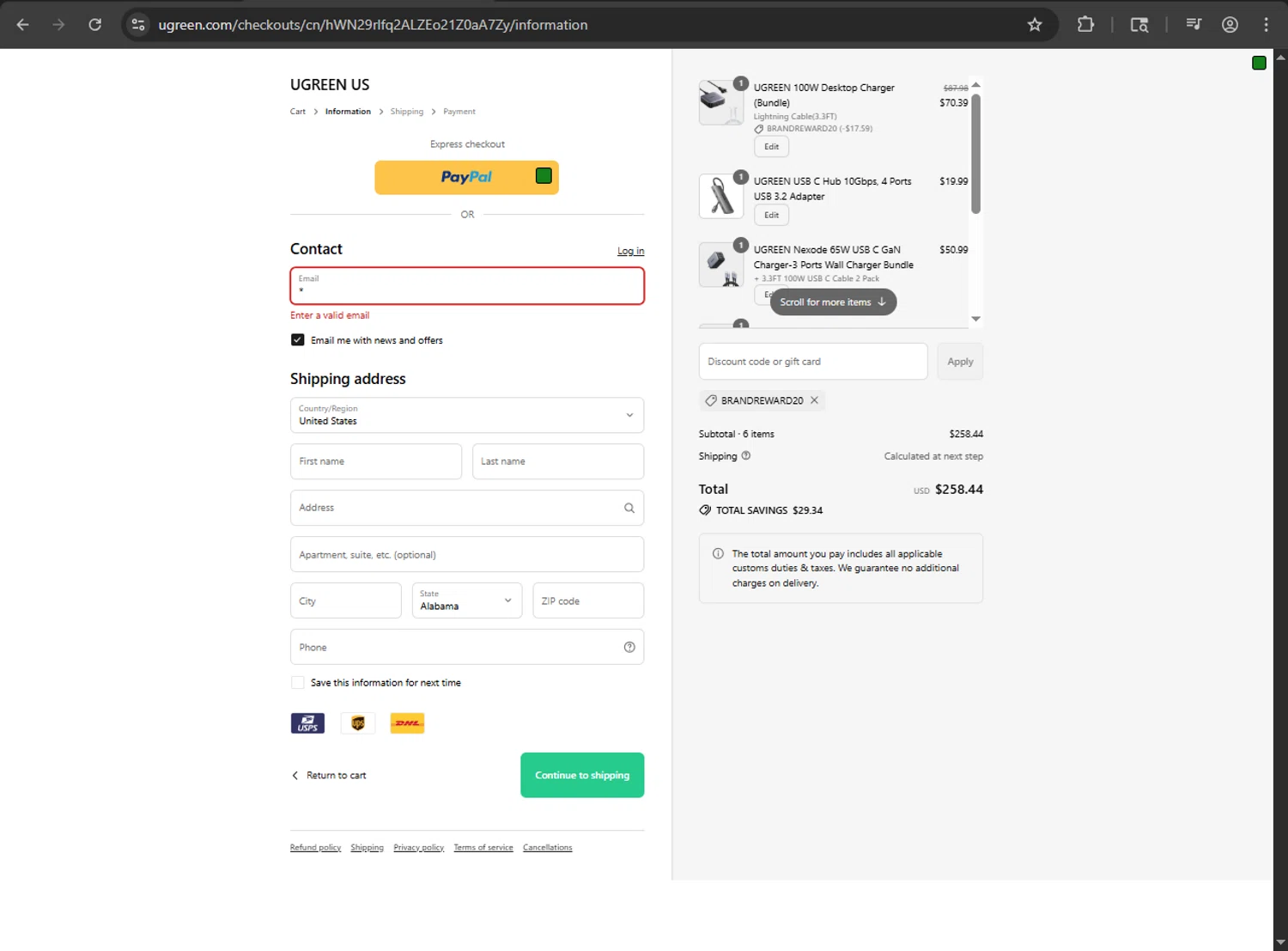Remove the BRANDREWARD20 discount code

pos(814,400)
